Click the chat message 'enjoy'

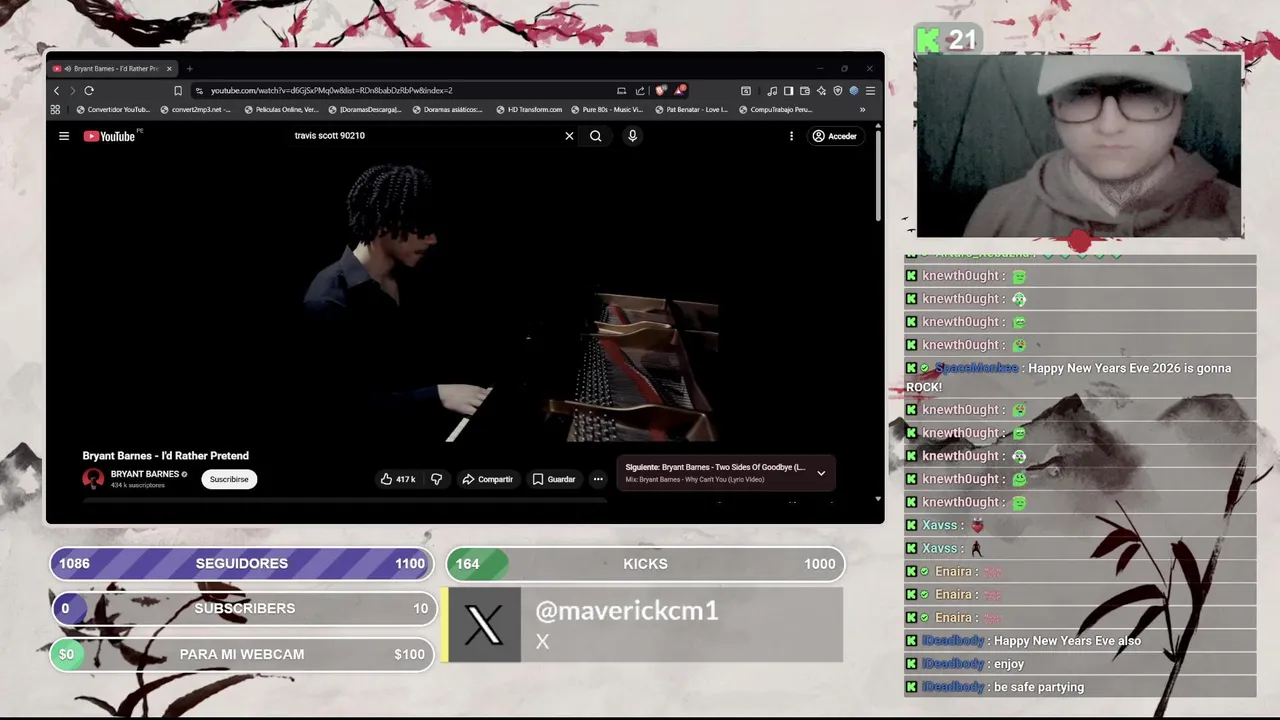1080,664
